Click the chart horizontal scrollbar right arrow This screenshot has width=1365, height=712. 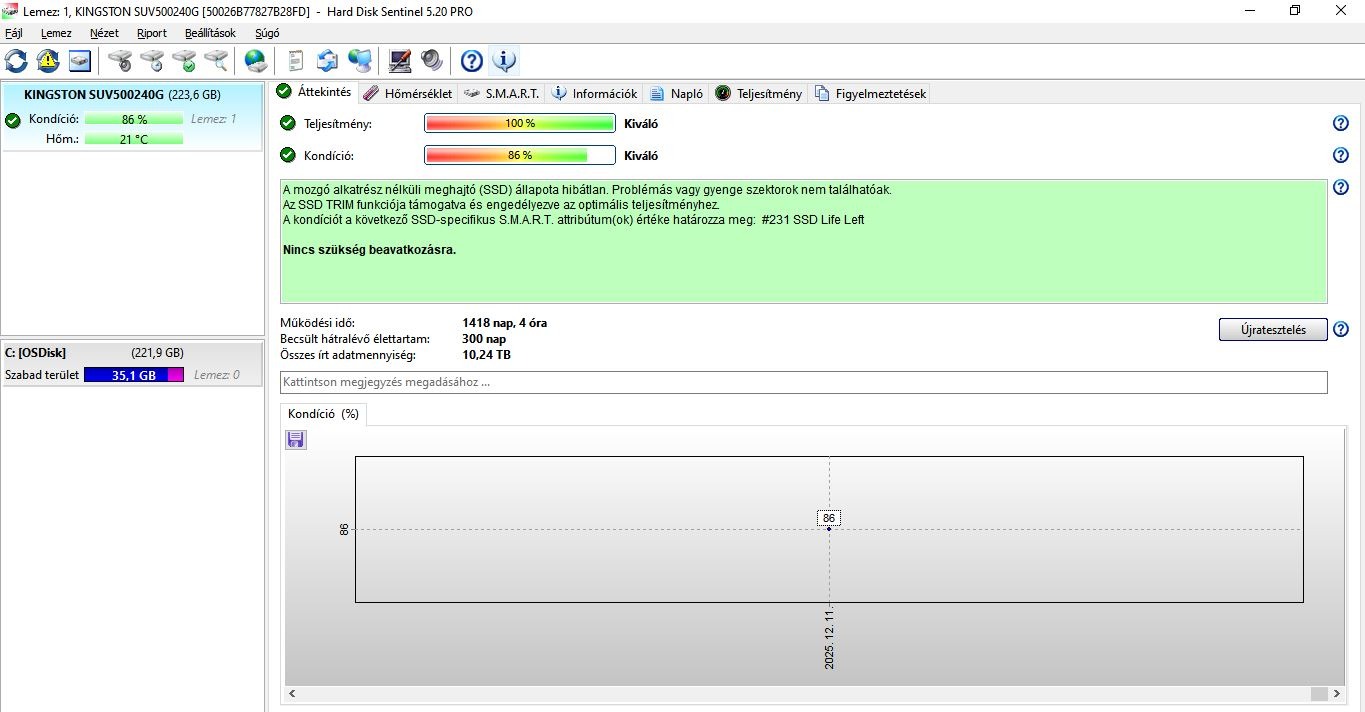(1337, 693)
